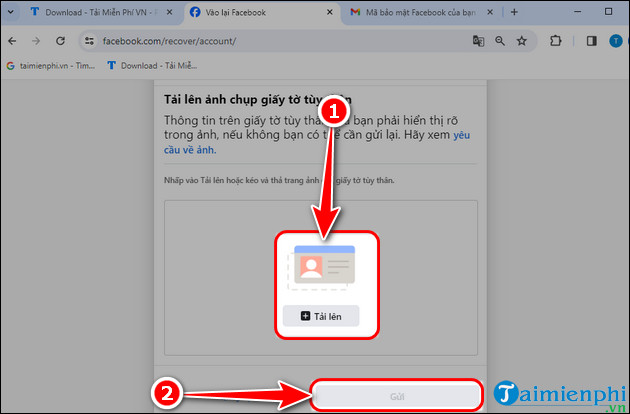Click the ID card illustration upload area
Viewport: 630px width, 414px height.
point(321,268)
